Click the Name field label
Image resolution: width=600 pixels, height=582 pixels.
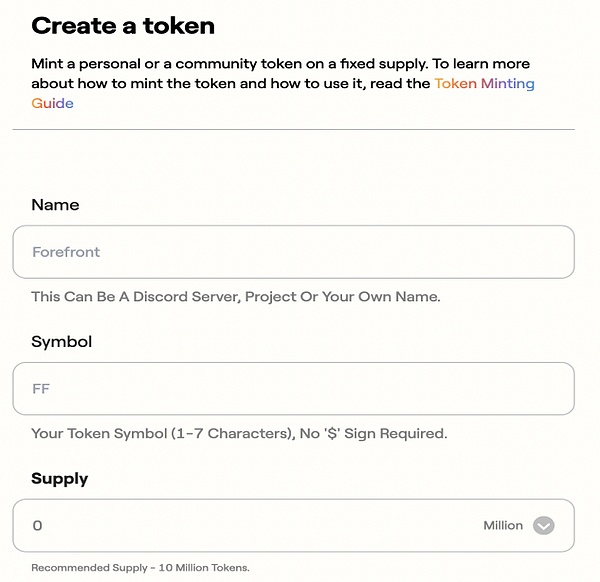click(x=55, y=205)
